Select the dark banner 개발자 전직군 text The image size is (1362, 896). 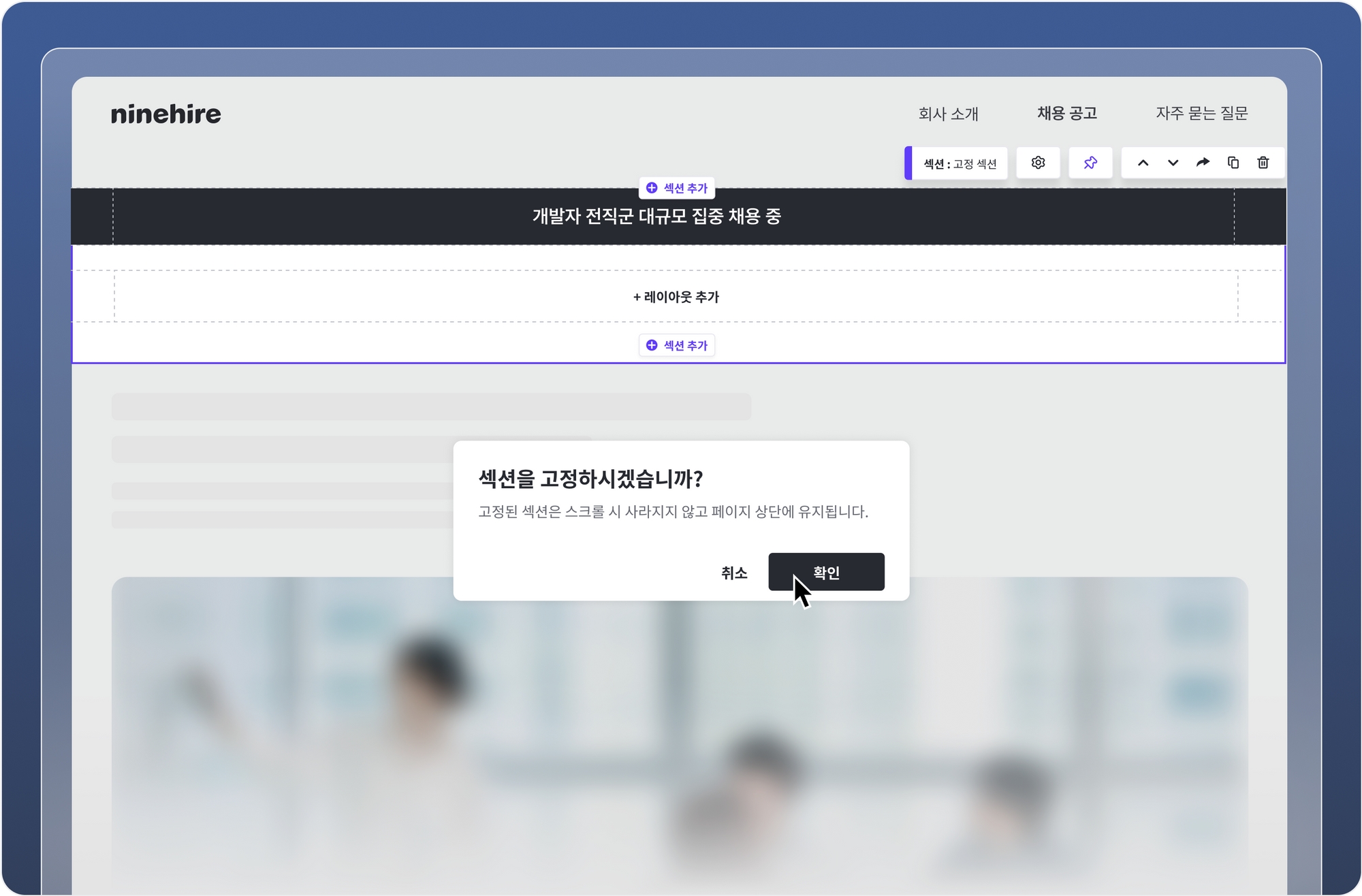coord(656,217)
